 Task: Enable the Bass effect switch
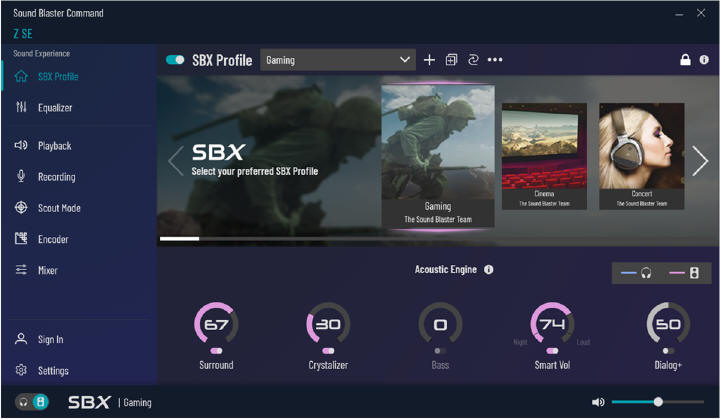[440, 351]
